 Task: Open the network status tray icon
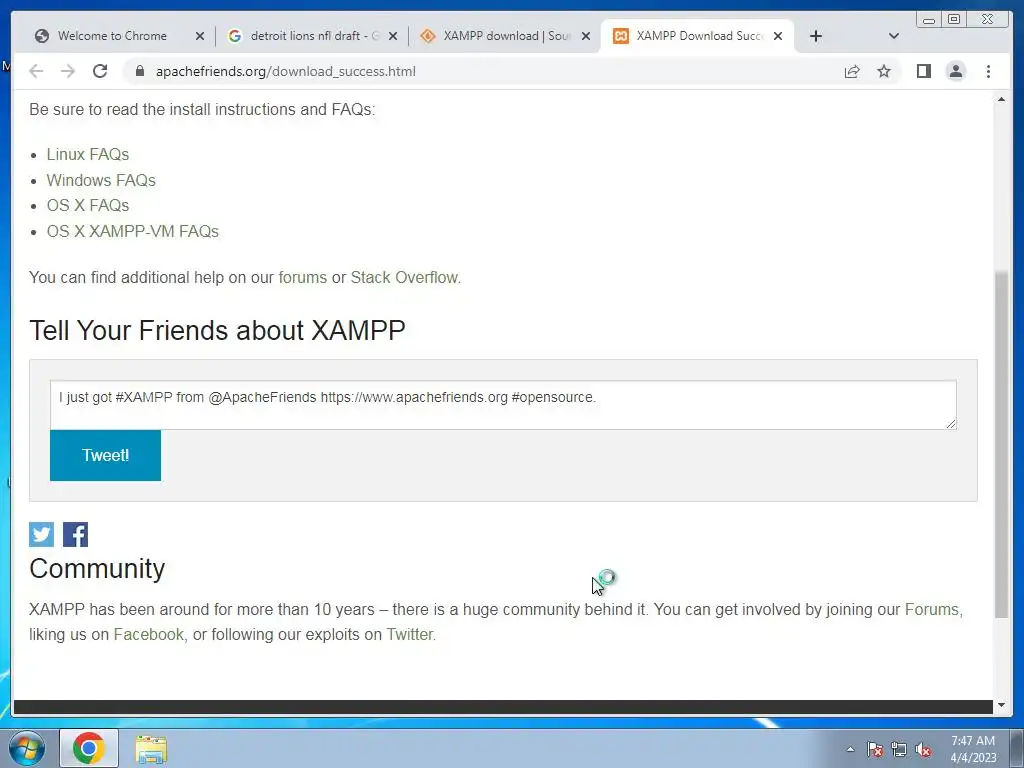(899, 749)
